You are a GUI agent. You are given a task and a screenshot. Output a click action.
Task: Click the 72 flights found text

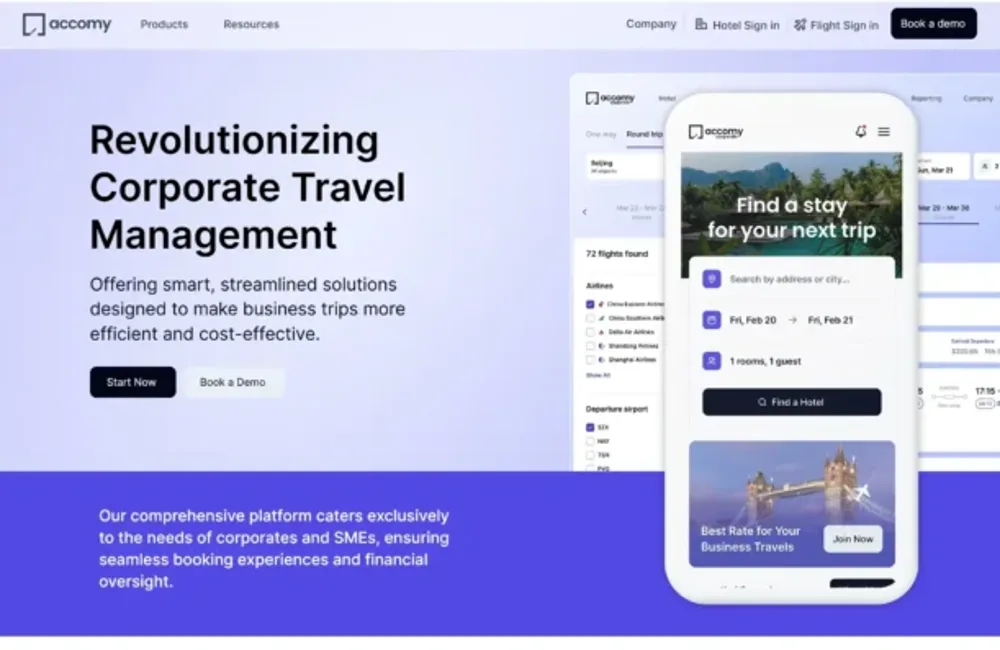(x=617, y=254)
